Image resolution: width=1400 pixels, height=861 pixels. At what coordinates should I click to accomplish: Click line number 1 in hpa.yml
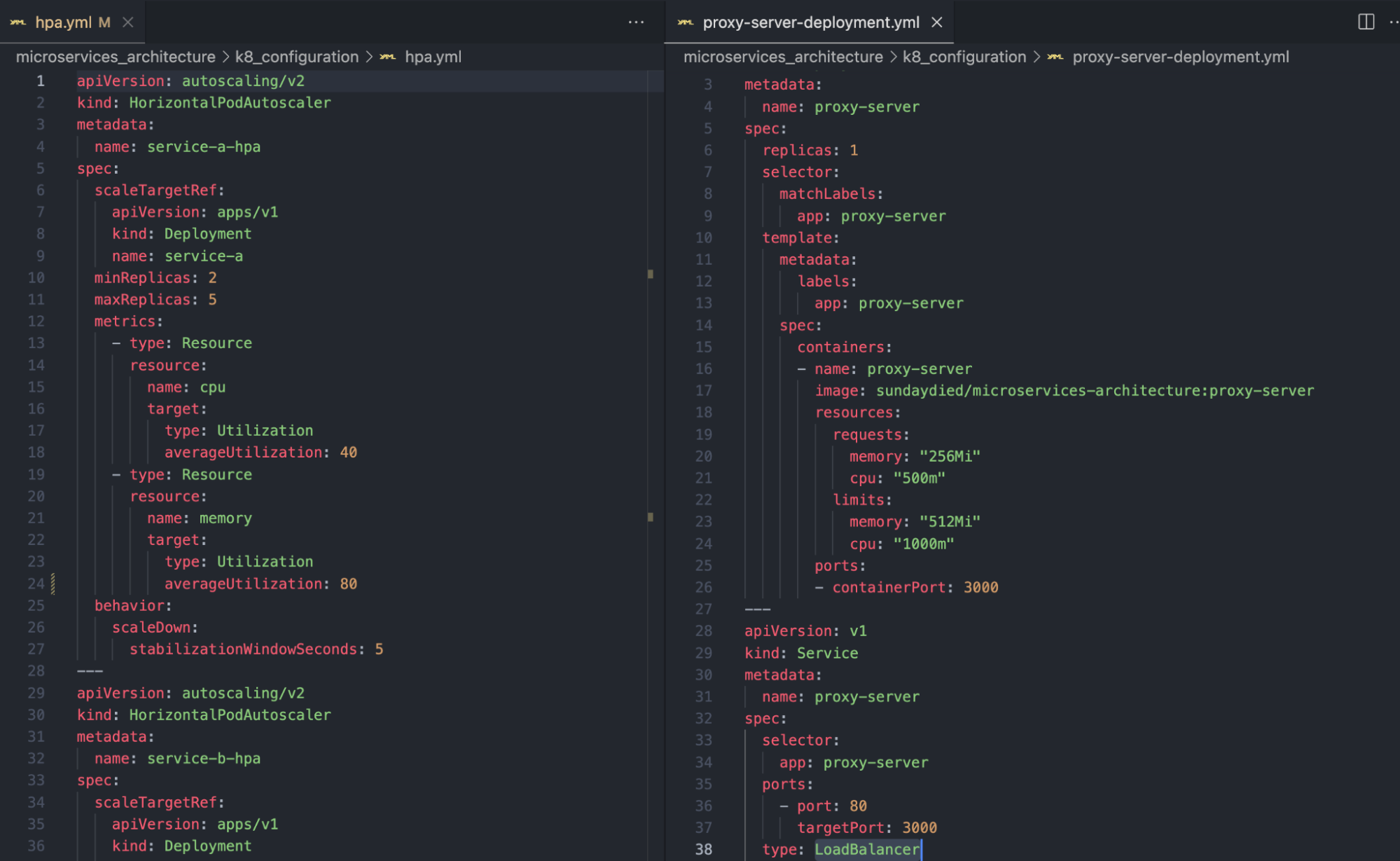point(41,81)
